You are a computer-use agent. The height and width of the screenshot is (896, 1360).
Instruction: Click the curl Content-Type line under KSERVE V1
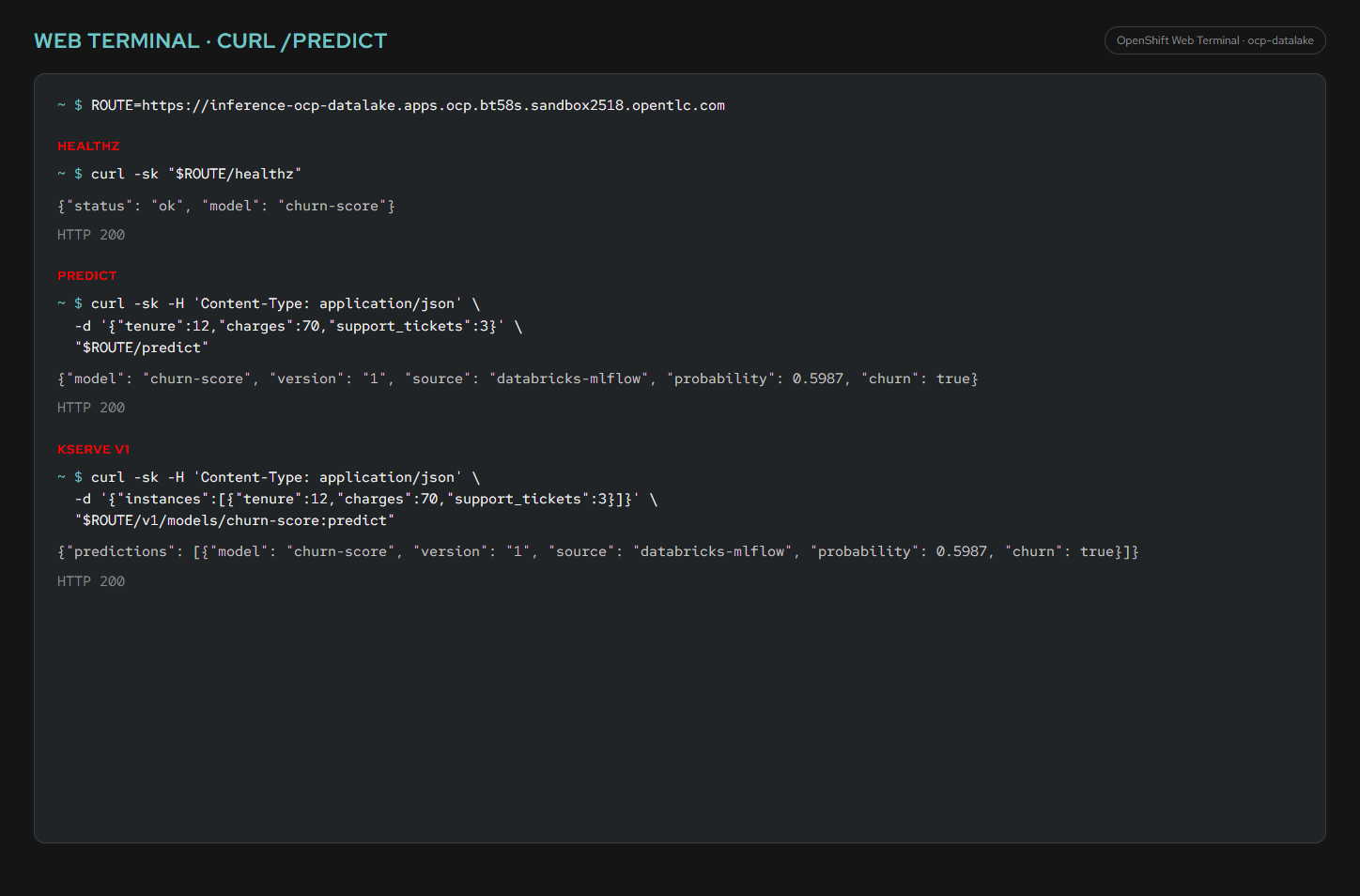[269, 477]
